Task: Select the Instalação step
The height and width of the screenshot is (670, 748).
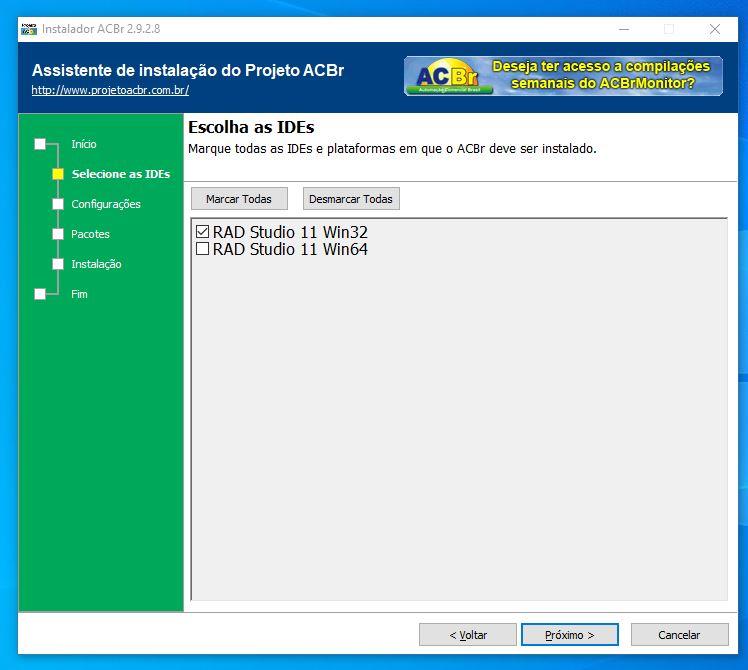Action: coord(96,264)
